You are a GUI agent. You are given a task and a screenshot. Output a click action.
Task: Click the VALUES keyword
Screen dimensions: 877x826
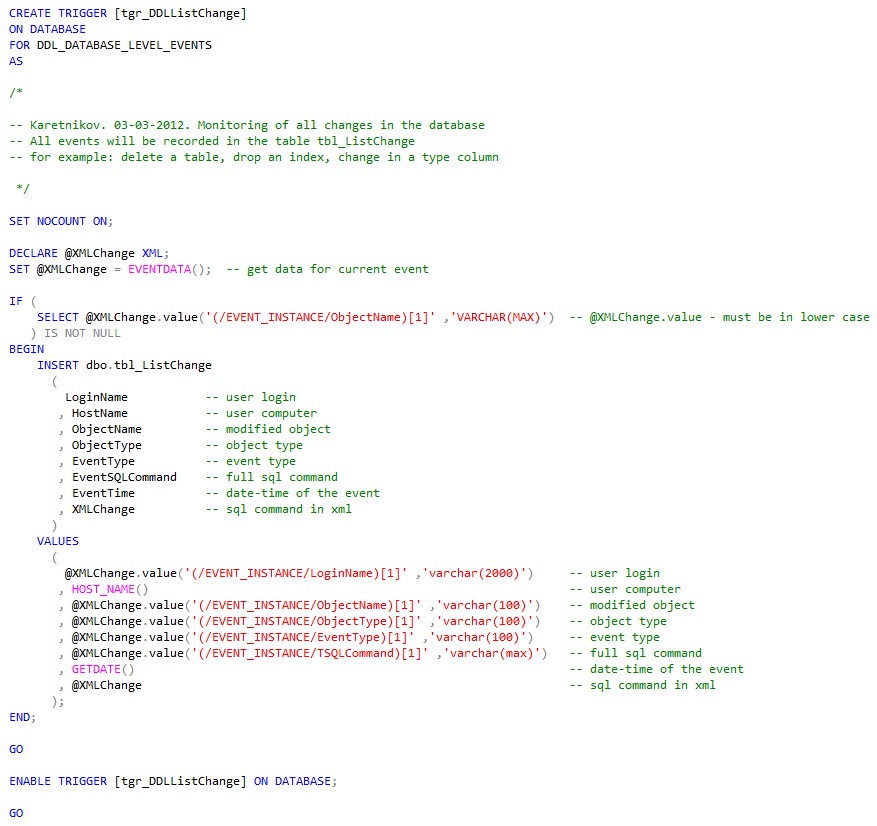[58, 541]
